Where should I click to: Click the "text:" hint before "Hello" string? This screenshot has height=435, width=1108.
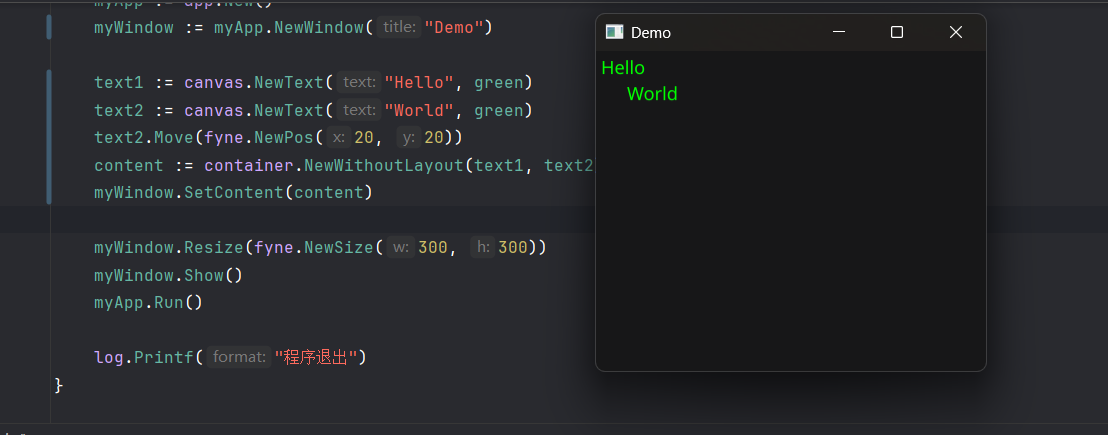pos(359,83)
